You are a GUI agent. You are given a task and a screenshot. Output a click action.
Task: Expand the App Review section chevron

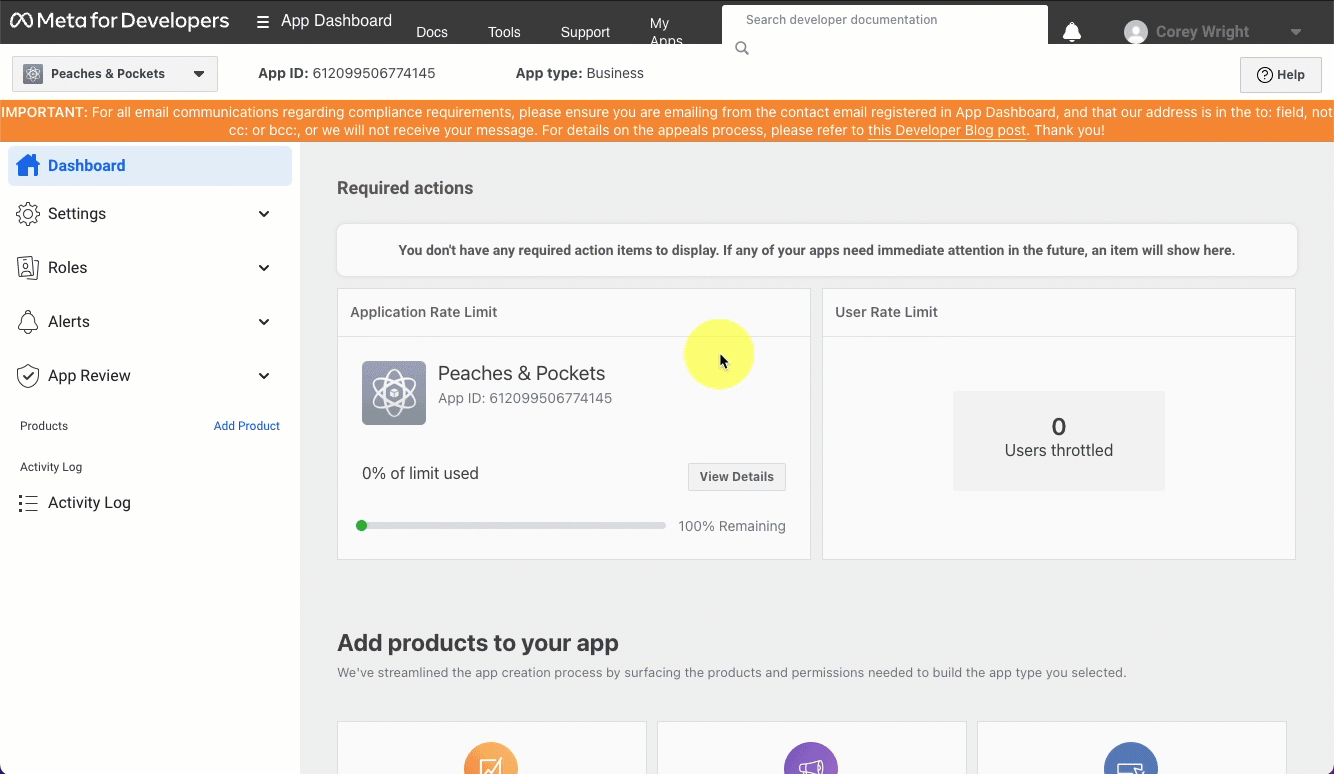click(264, 376)
